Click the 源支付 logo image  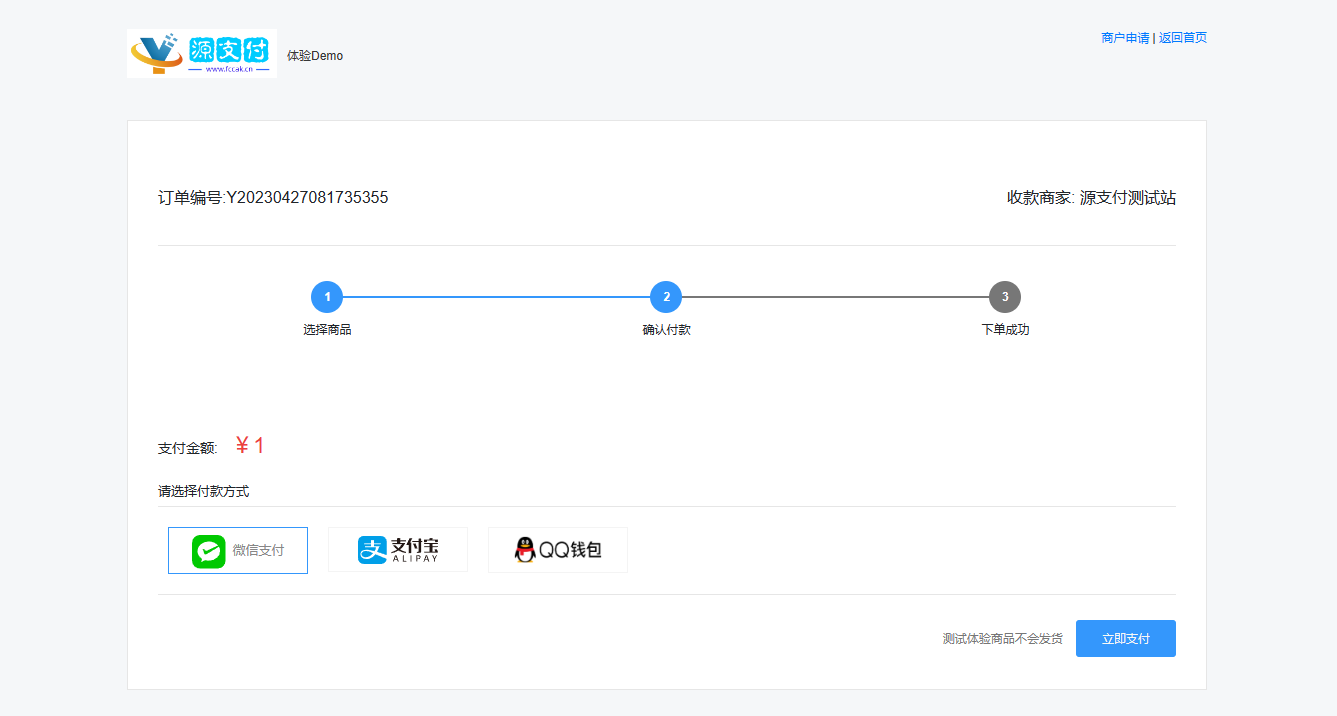pos(201,53)
